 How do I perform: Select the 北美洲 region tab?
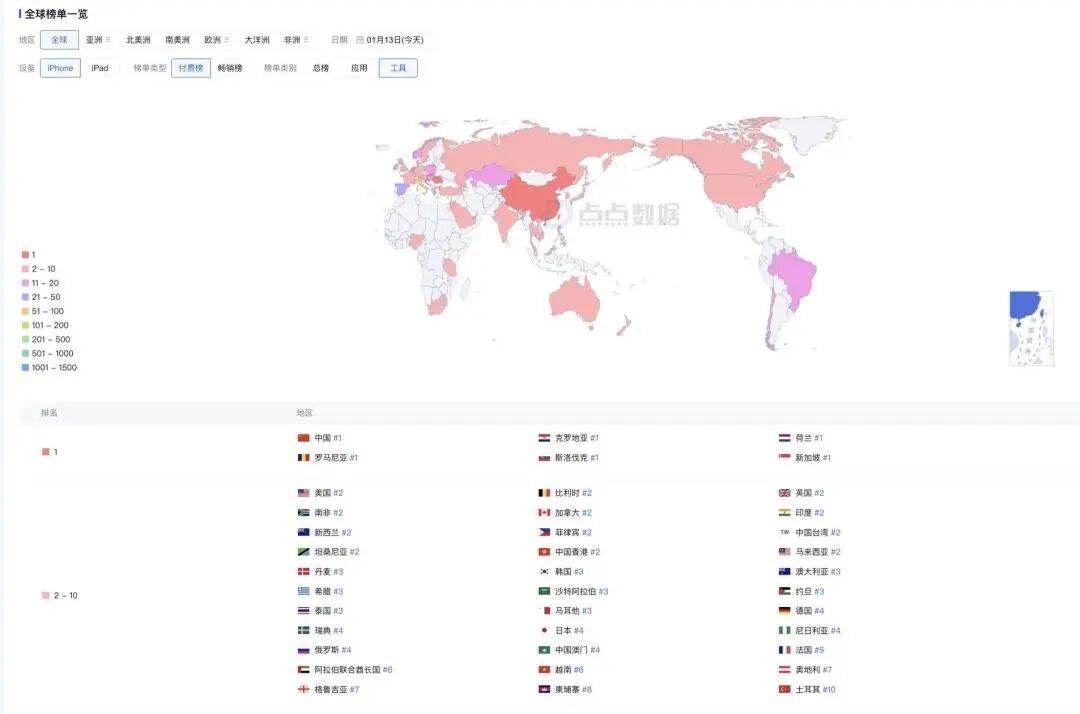click(x=138, y=39)
